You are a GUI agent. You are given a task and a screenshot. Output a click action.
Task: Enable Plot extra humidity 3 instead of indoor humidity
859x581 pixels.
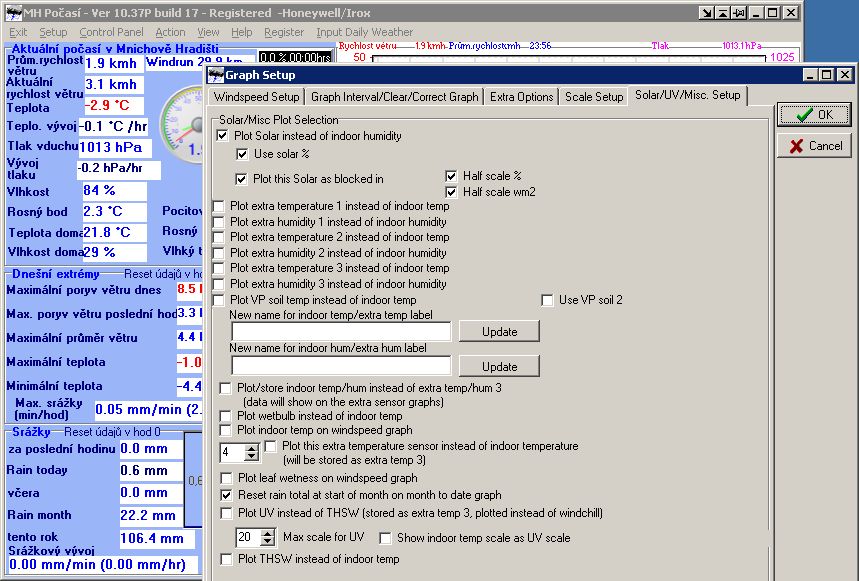(x=219, y=284)
